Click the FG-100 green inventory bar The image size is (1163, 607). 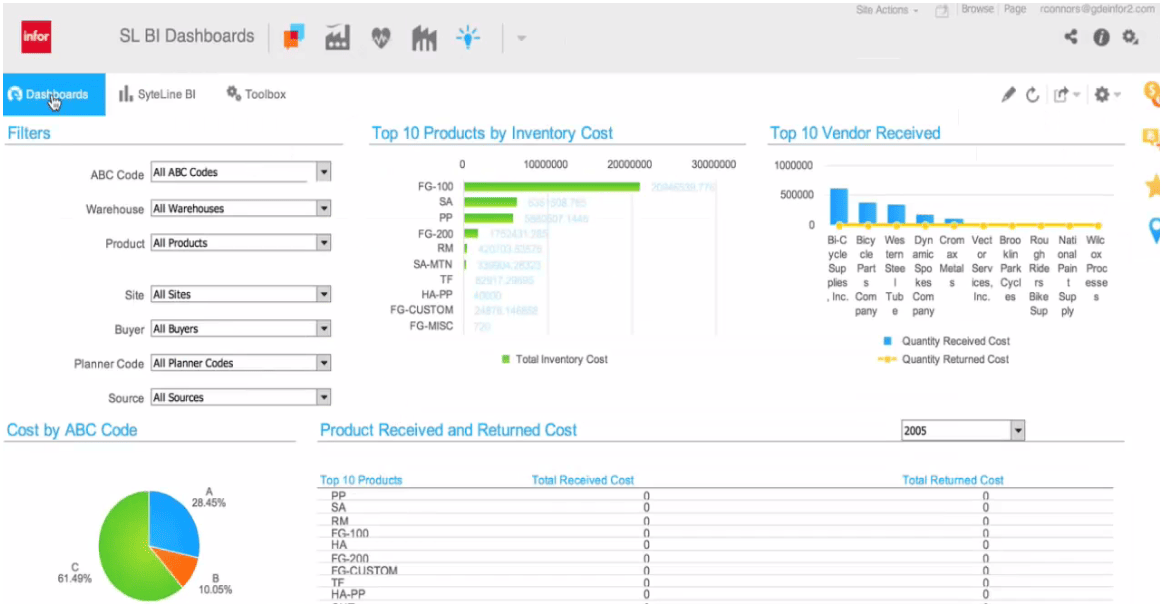point(552,186)
